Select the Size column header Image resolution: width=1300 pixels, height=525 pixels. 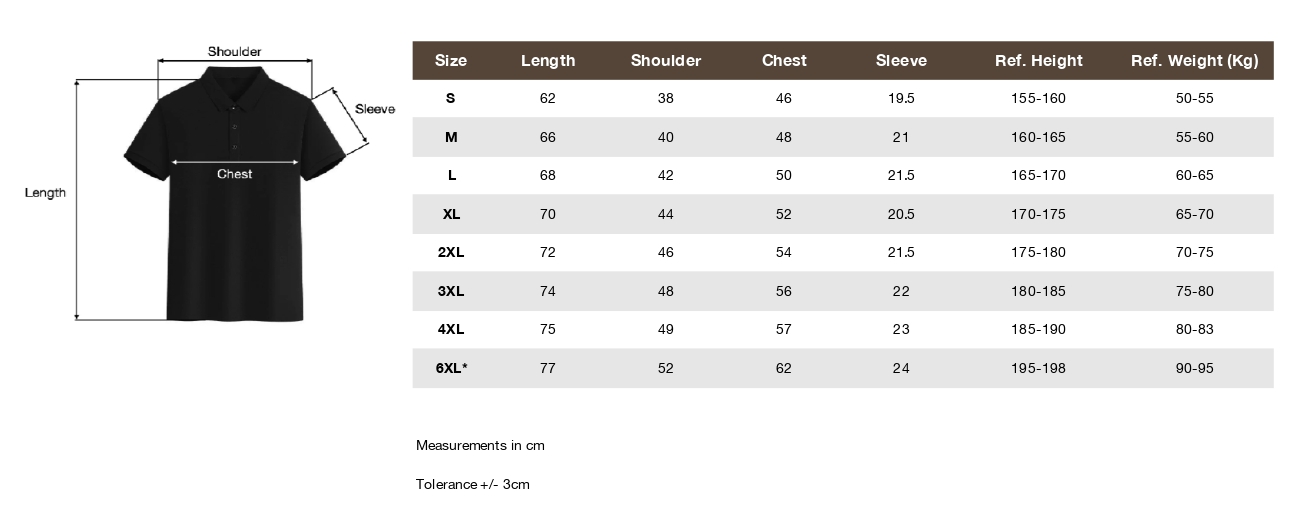pos(451,61)
